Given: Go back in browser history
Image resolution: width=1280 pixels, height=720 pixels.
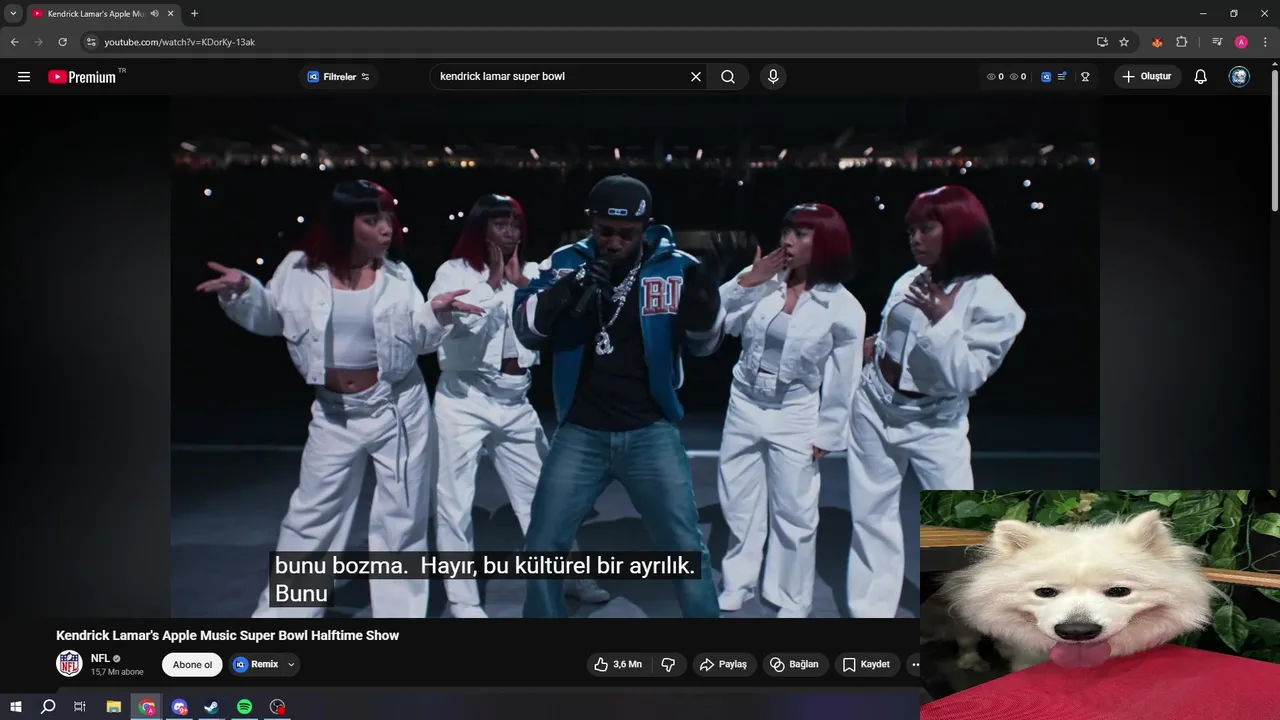Looking at the screenshot, I should pyautogui.click(x=14, y=42).
